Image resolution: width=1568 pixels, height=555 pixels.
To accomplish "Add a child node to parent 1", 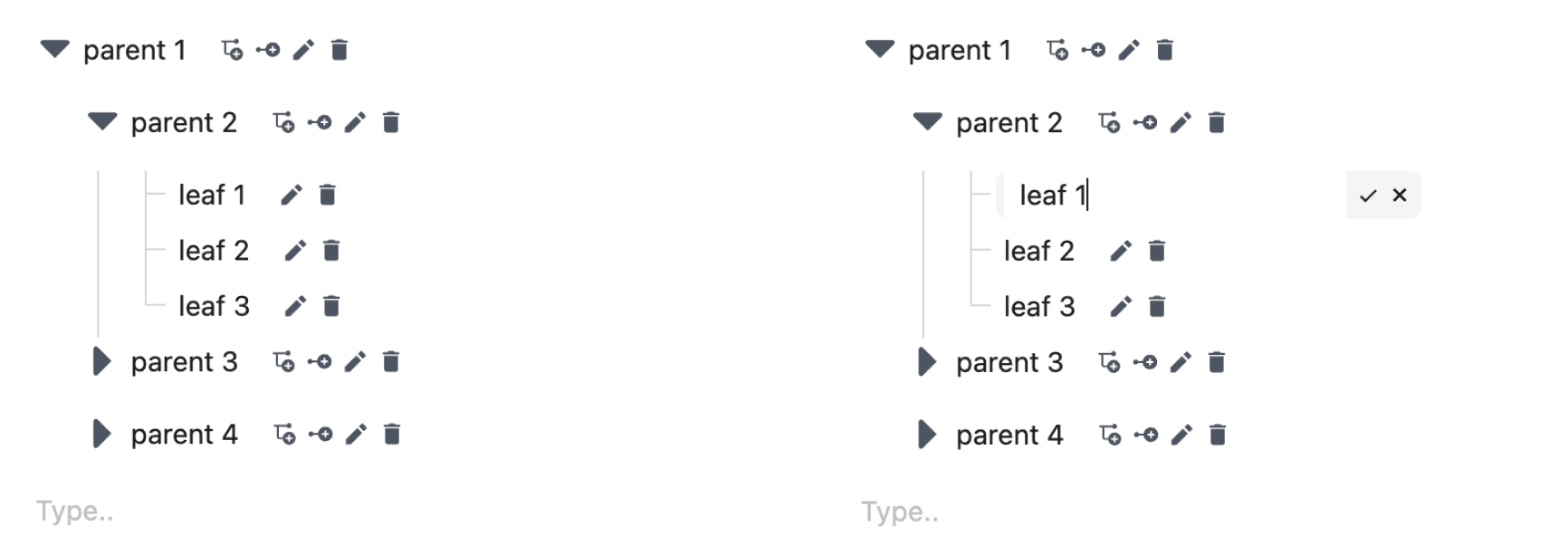I will coord(234,50).
